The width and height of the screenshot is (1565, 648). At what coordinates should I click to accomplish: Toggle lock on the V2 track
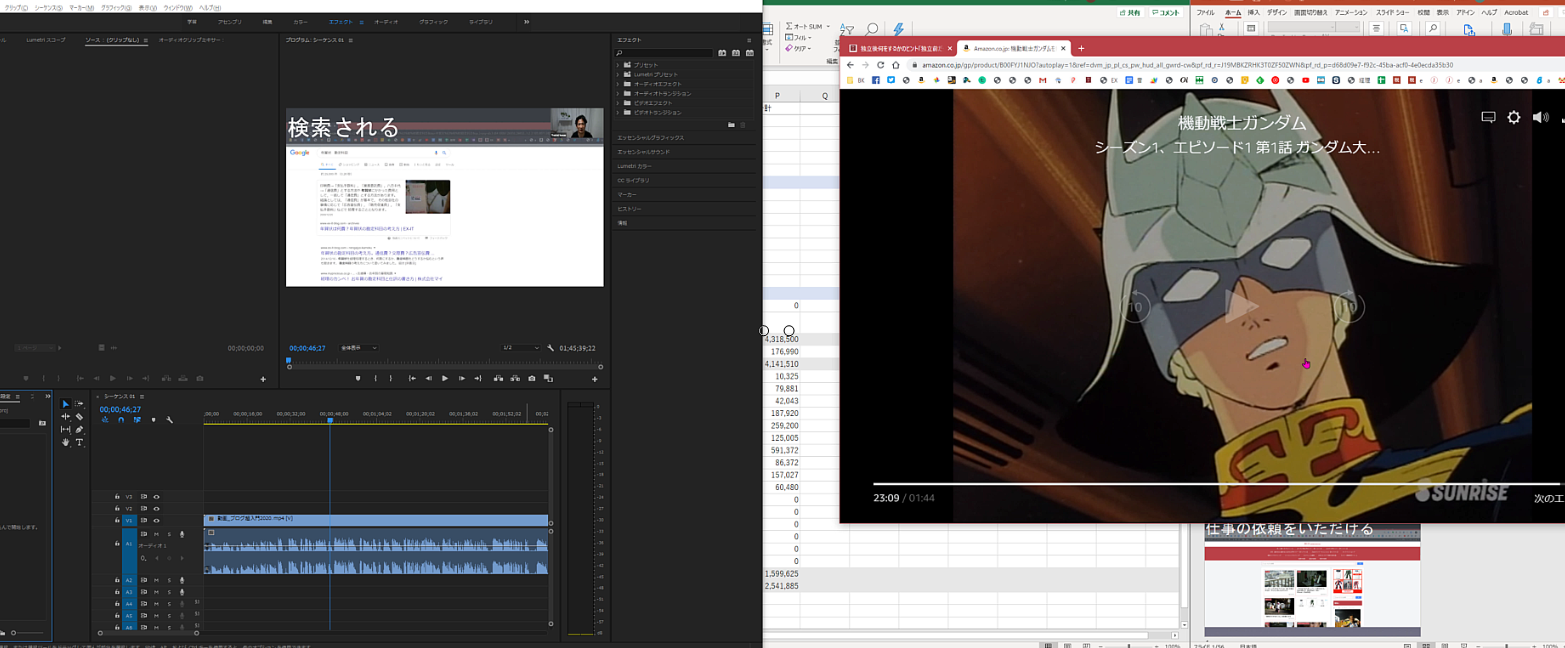coord(117,509)
